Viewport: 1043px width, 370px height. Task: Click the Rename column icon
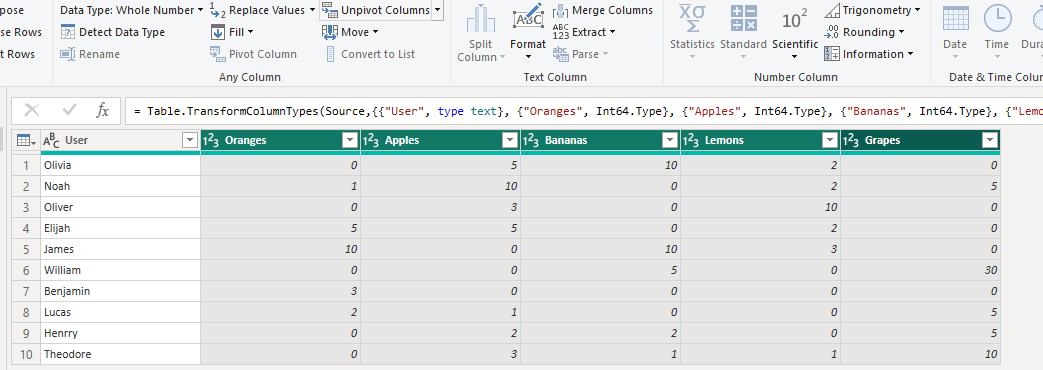68,54
